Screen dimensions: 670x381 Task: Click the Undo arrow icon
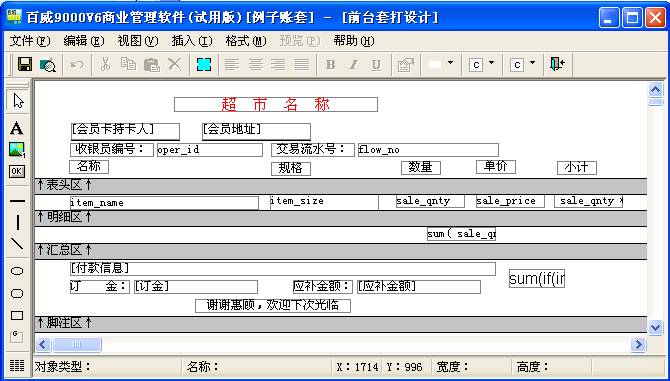tap(77, 65)
